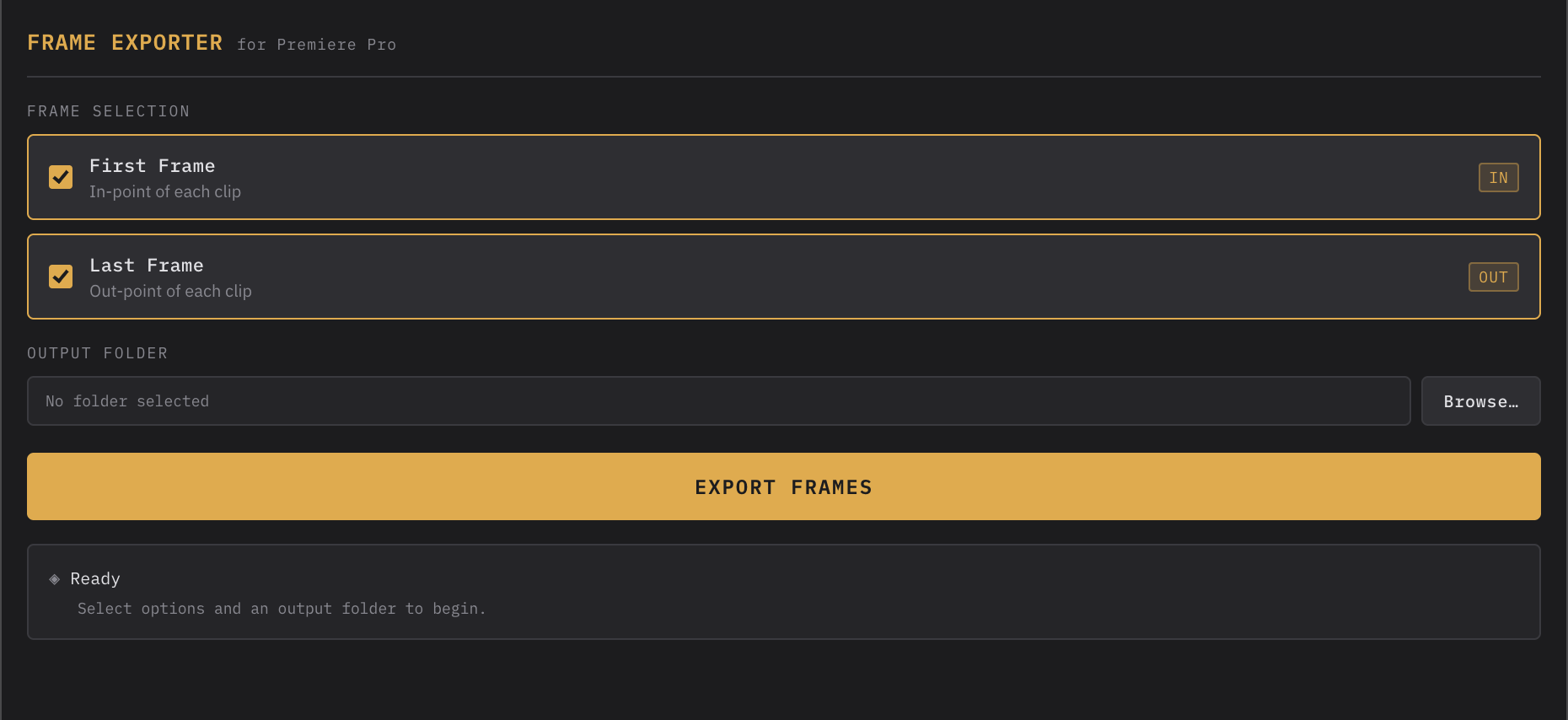Click the IN badge on First Frame row

pos(1498,177)
